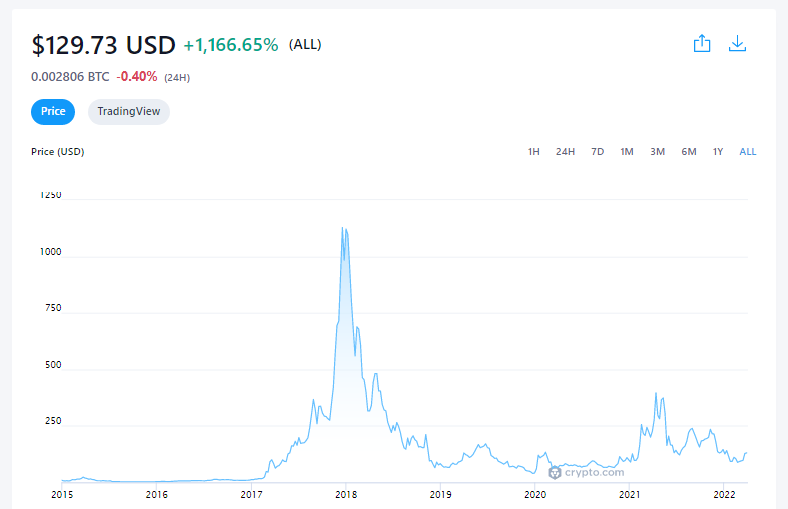Image resolution: width=788 pixels, height=509 pixels.
Task: Set chart range to 6M
Action: (688, 152)
